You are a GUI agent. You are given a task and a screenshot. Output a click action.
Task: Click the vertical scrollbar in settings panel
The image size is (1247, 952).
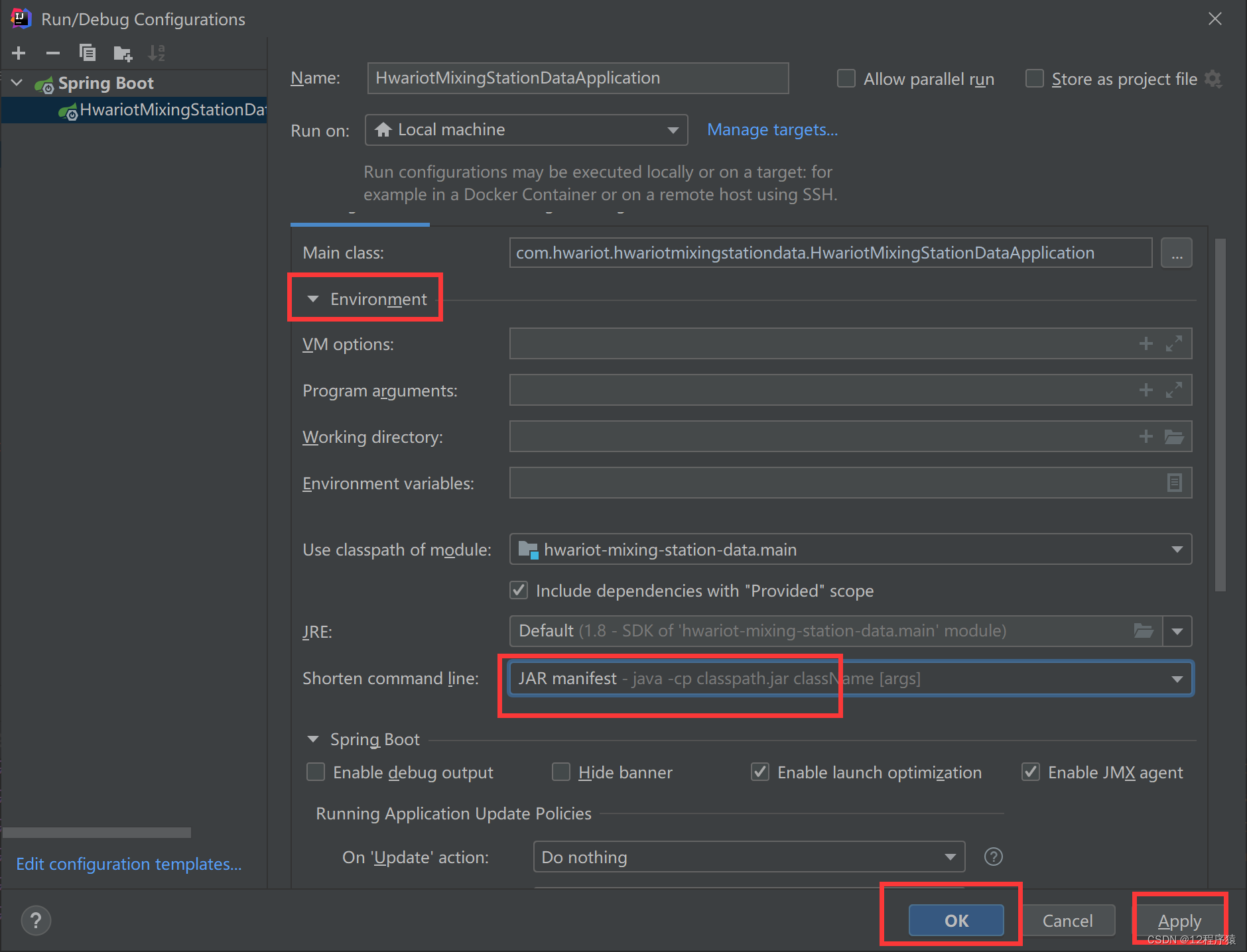point(1220,414)
